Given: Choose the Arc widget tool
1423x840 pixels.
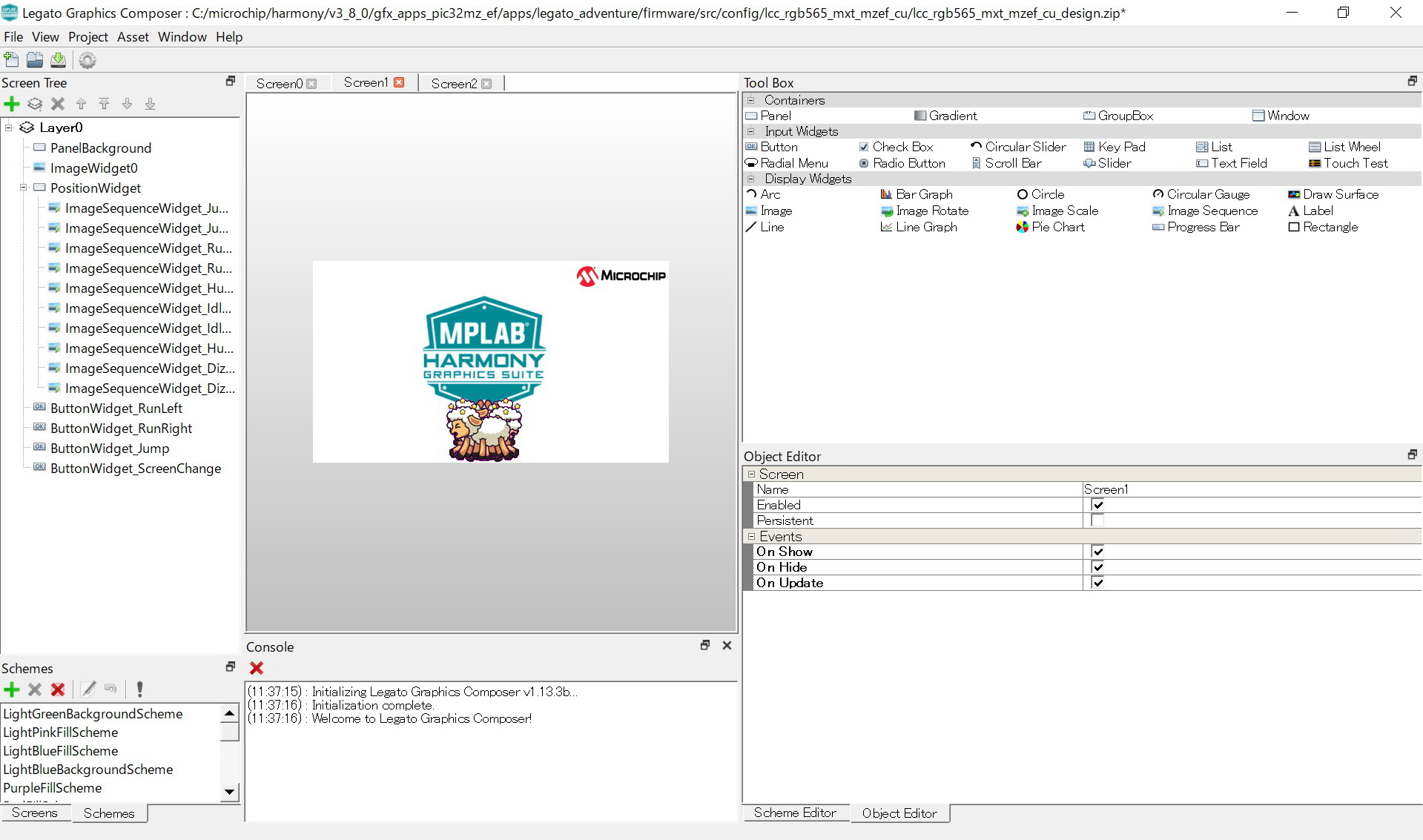Looking at the screenshot, I should (x=763, y=194).
